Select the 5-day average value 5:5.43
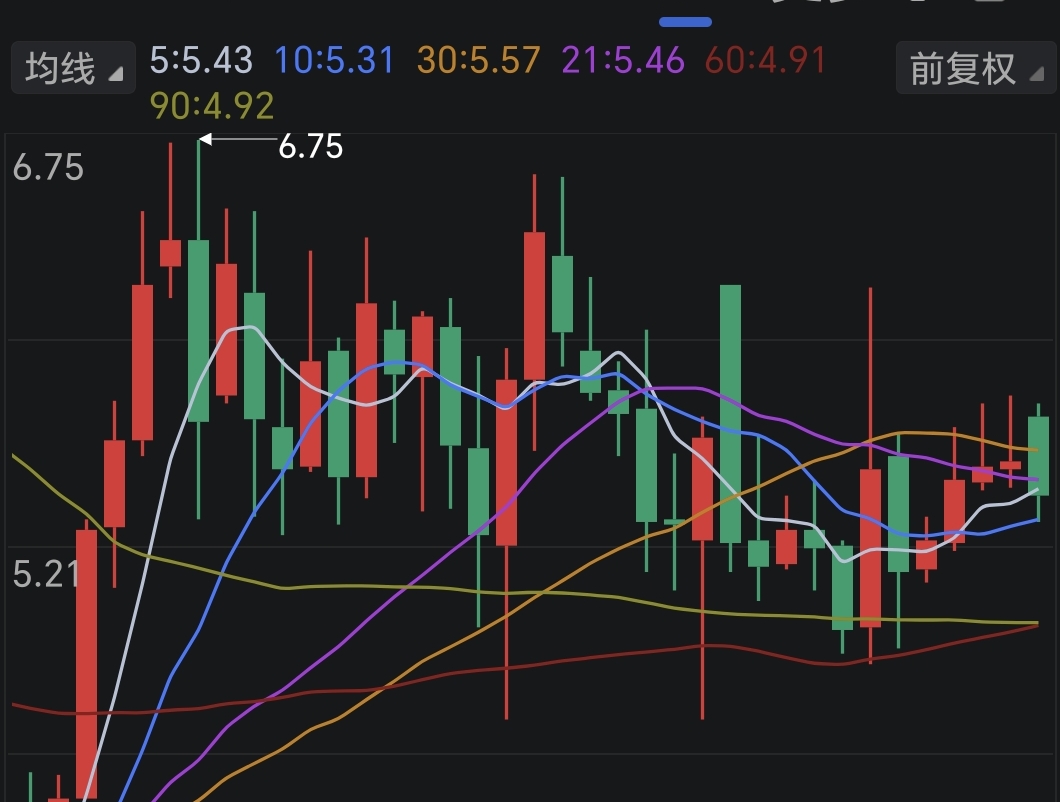 (x=201, y=60)
